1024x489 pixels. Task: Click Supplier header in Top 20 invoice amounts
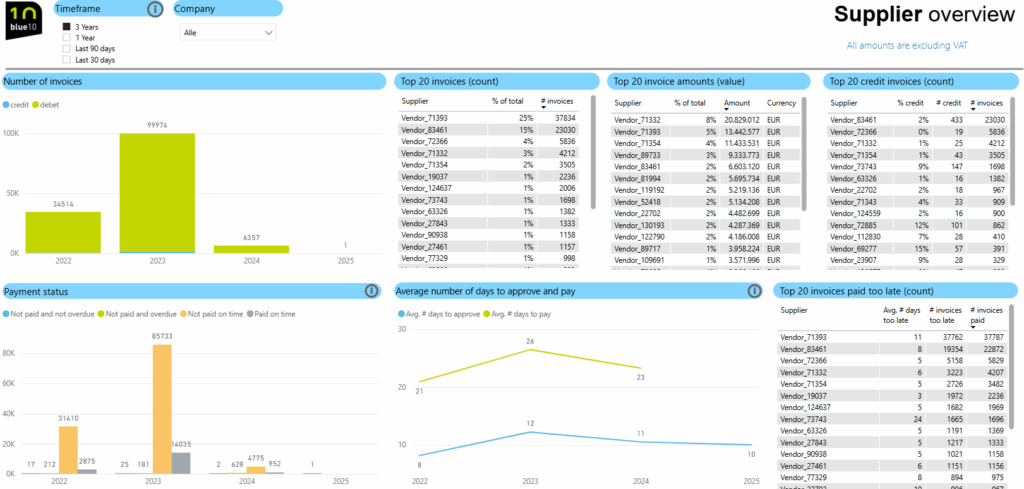click(627, 102)
